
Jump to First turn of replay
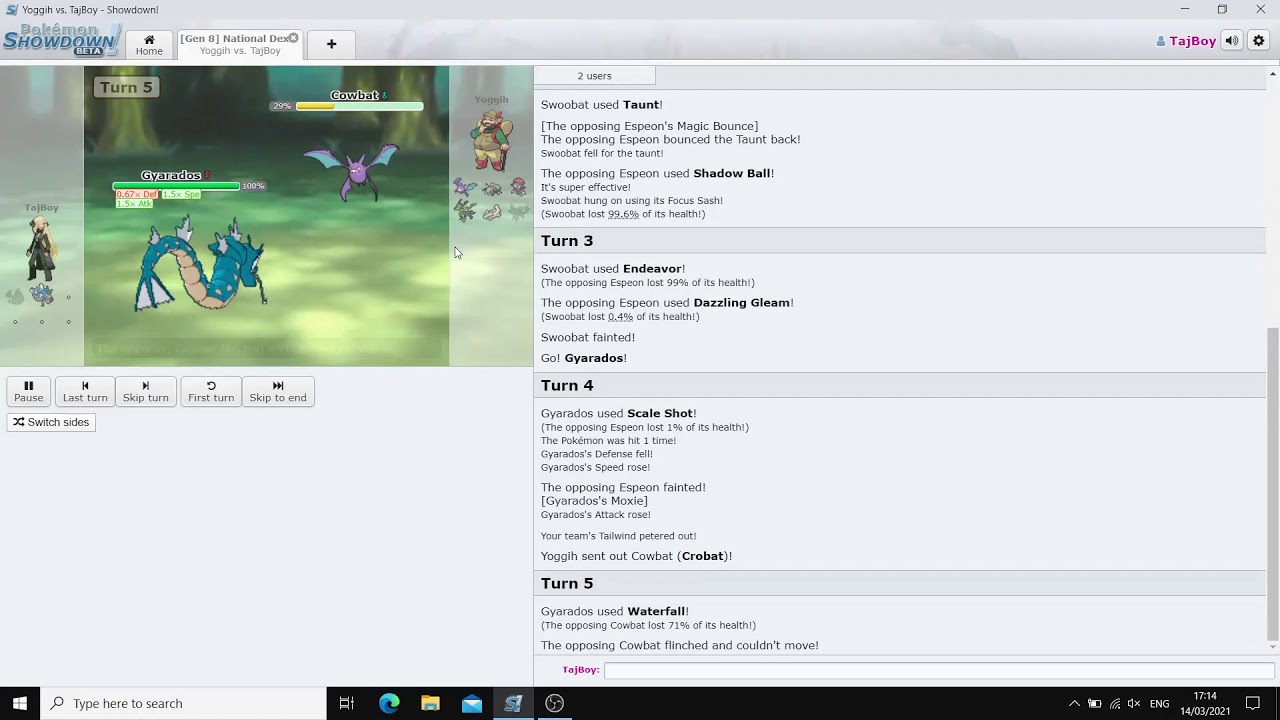click(211, 391)
